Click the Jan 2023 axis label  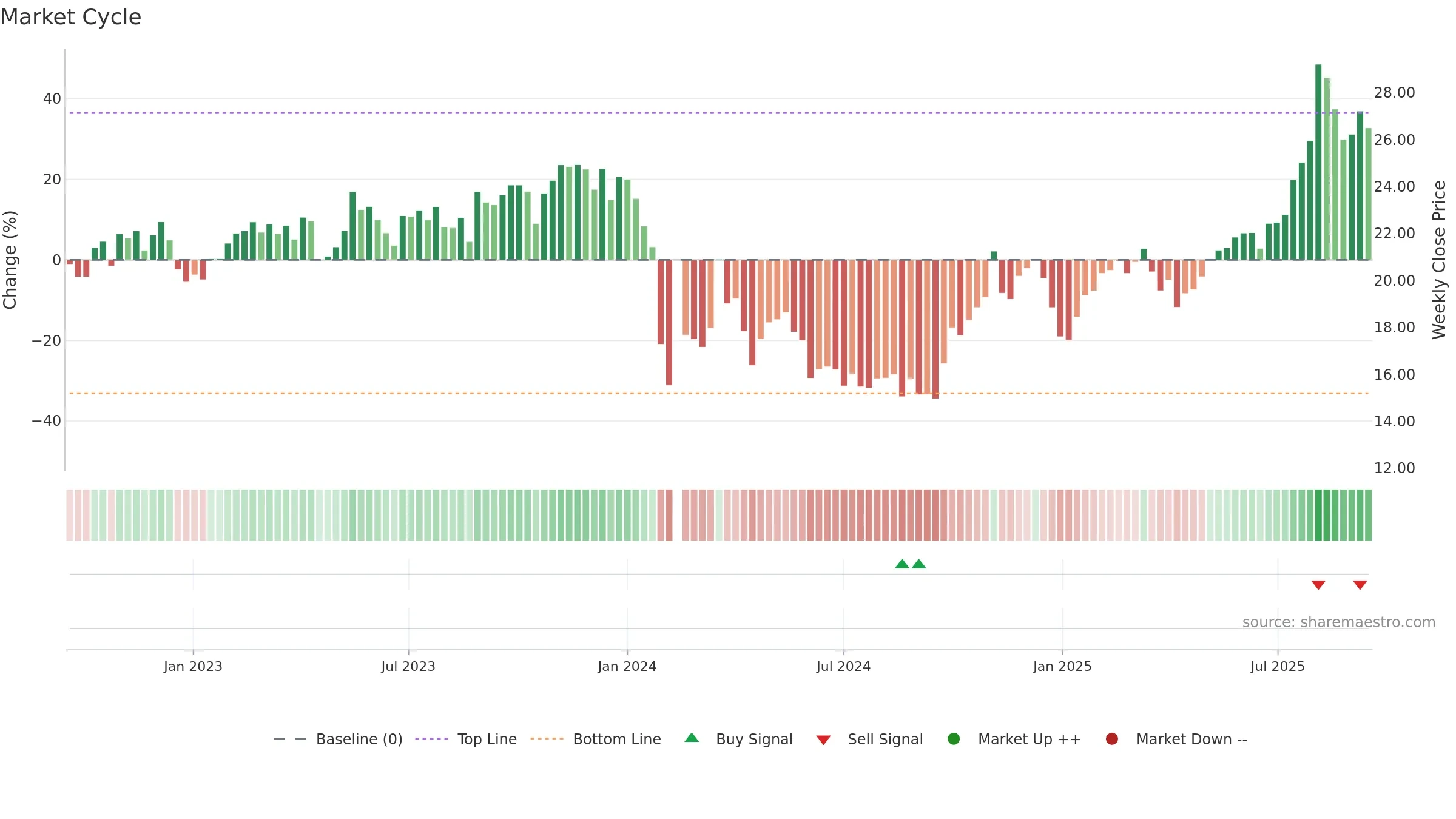[x=193, y=666]
